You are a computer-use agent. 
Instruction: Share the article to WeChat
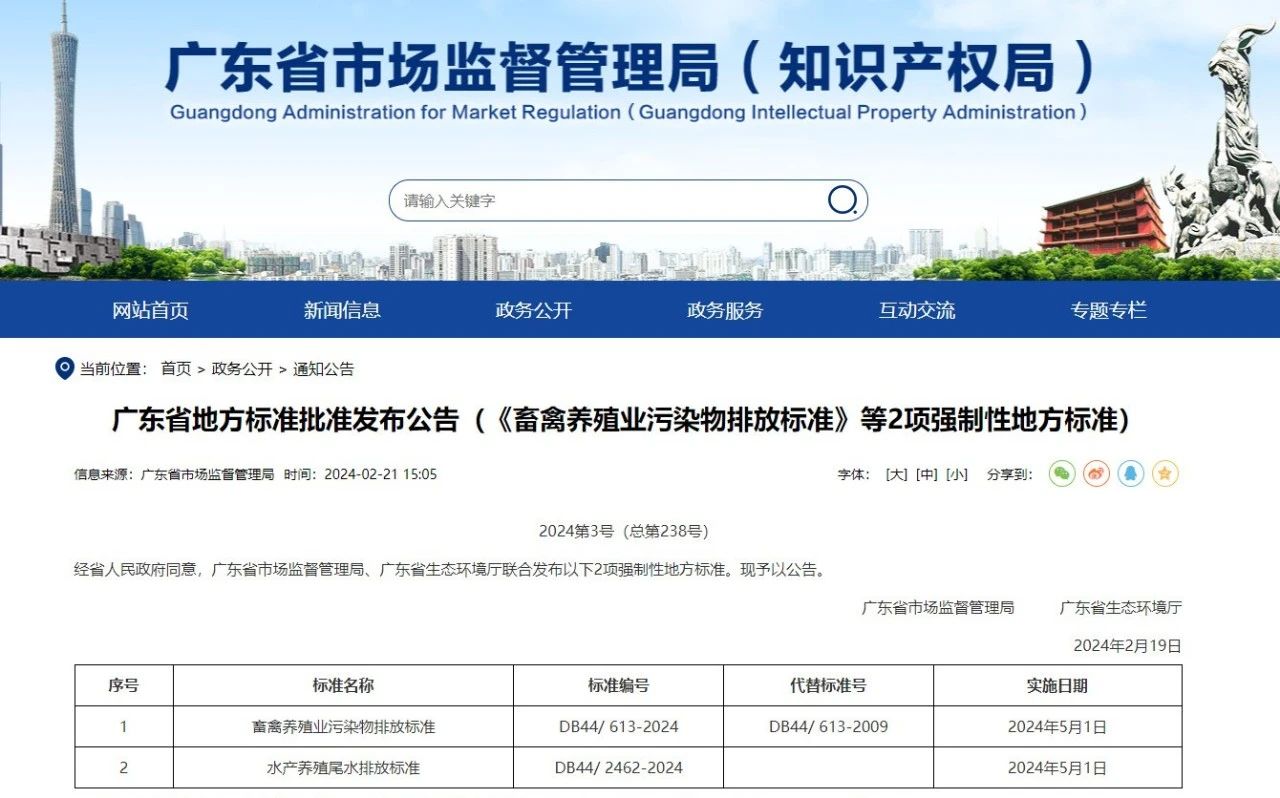1062,474
